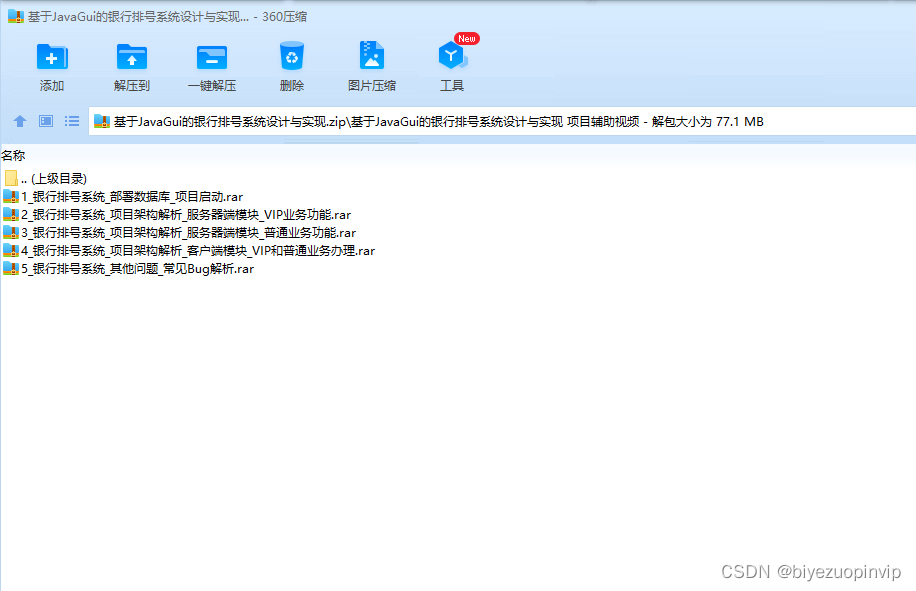Click the New badge on Tools

click(465, 38)
